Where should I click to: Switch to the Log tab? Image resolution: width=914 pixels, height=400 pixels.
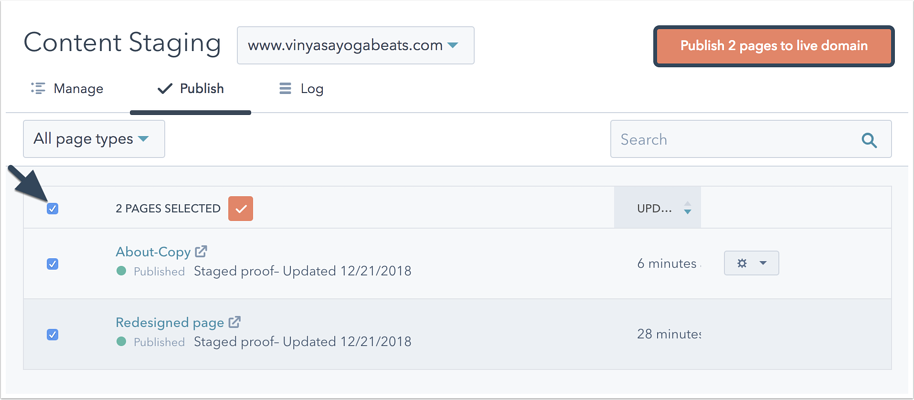point(301,89)
